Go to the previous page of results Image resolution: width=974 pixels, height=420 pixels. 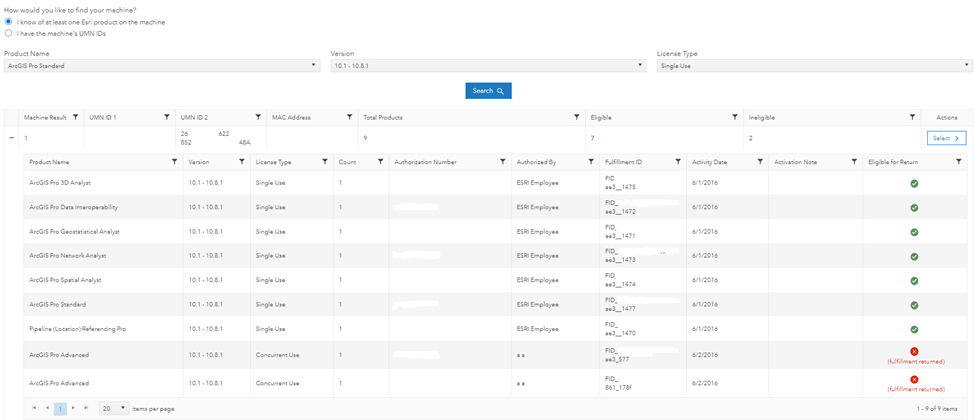point(47,408)
